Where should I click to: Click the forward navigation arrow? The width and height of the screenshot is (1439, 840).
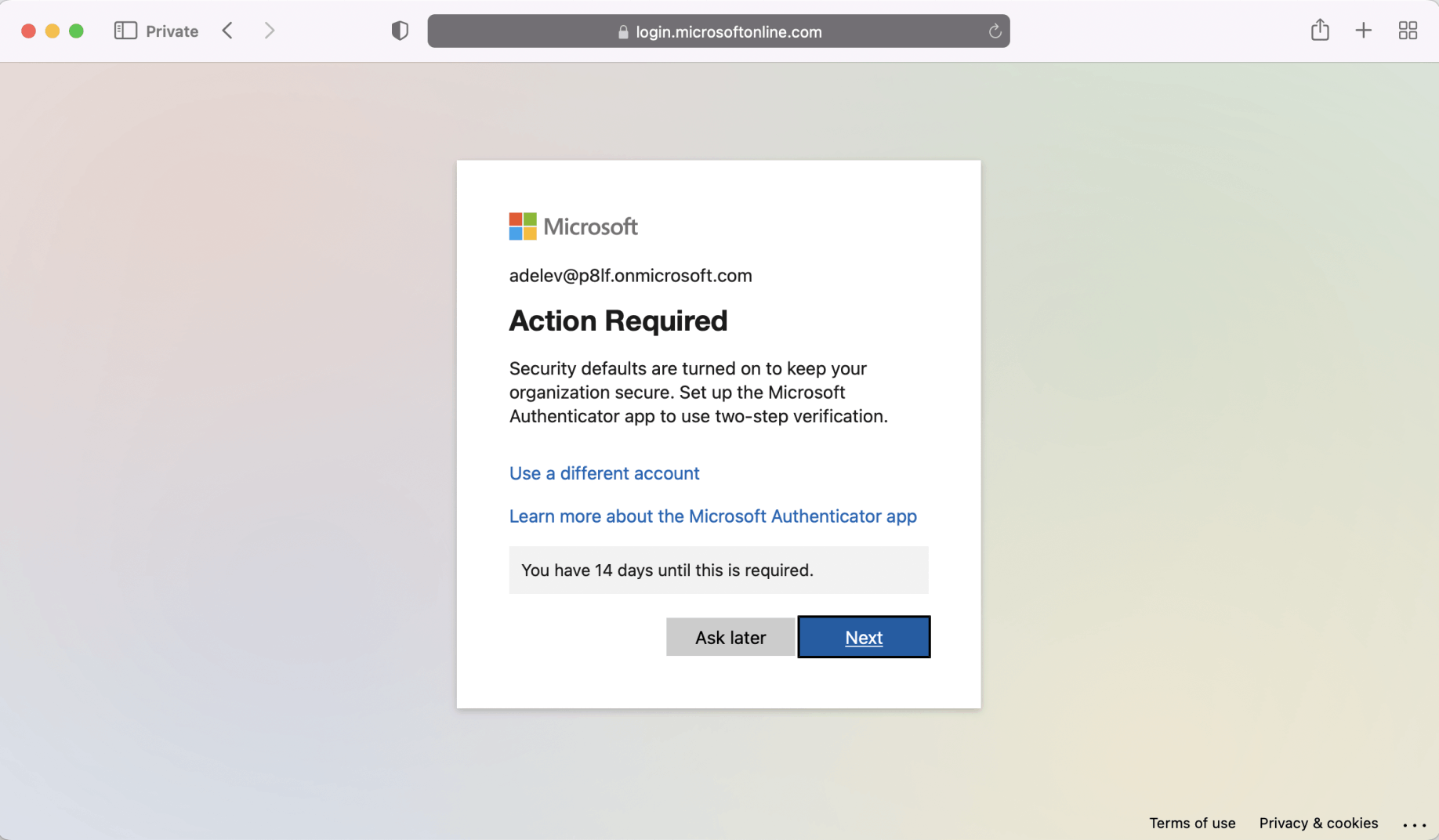click(x=269, y=30)
